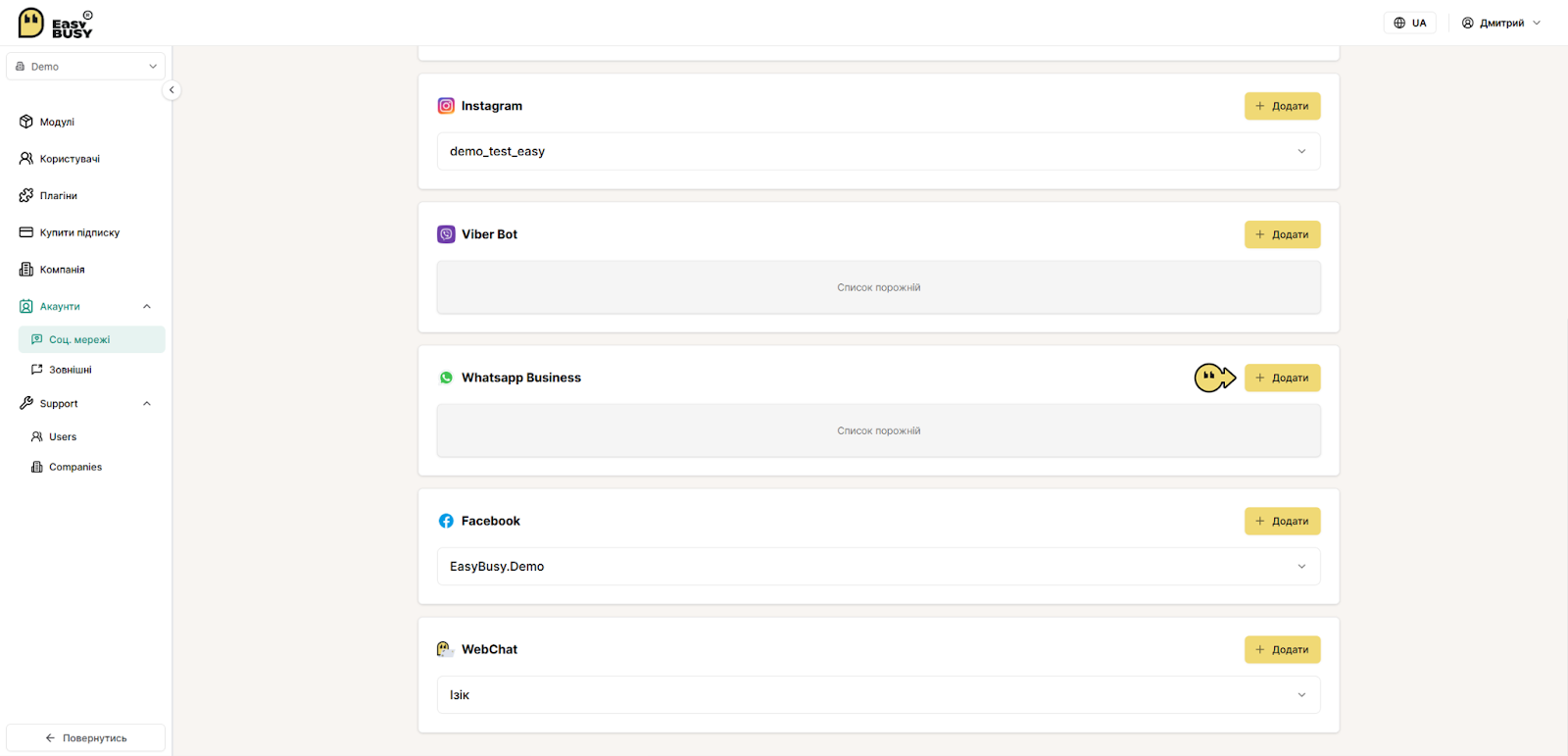This screenshot has height=756, width=1568.
Task: Click the Companies building icon
Action: [37, 468]
